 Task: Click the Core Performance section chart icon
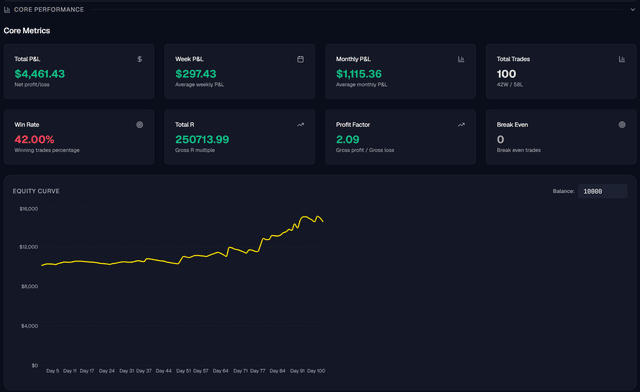point(7,9)
